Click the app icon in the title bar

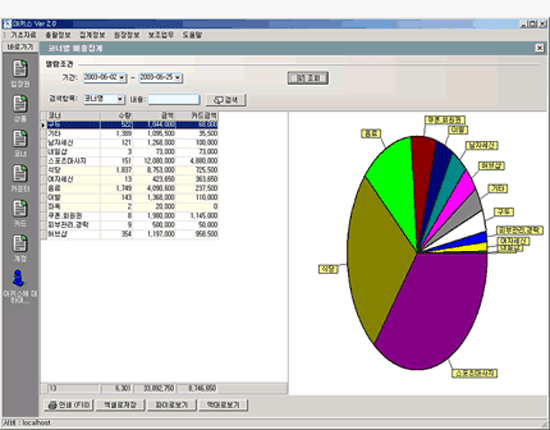pyautogui.click(x=7, y=24)
